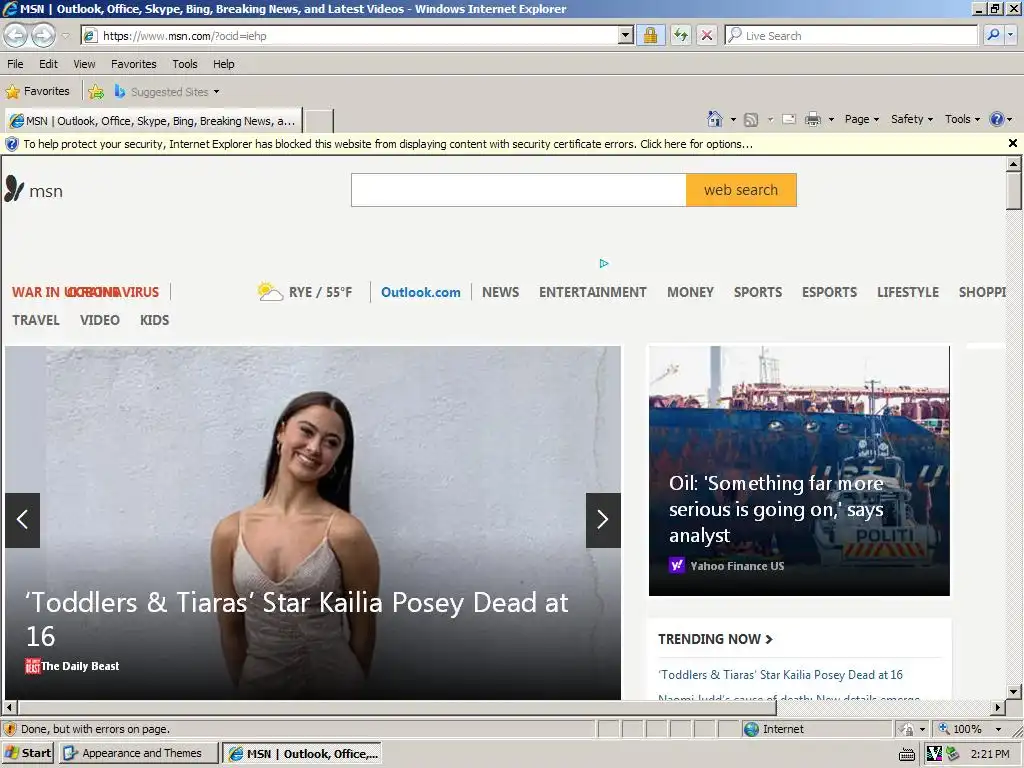This screenshot has height=768, width=1024.
Task: Click the Read Mail icon
Action: (789, 120)
